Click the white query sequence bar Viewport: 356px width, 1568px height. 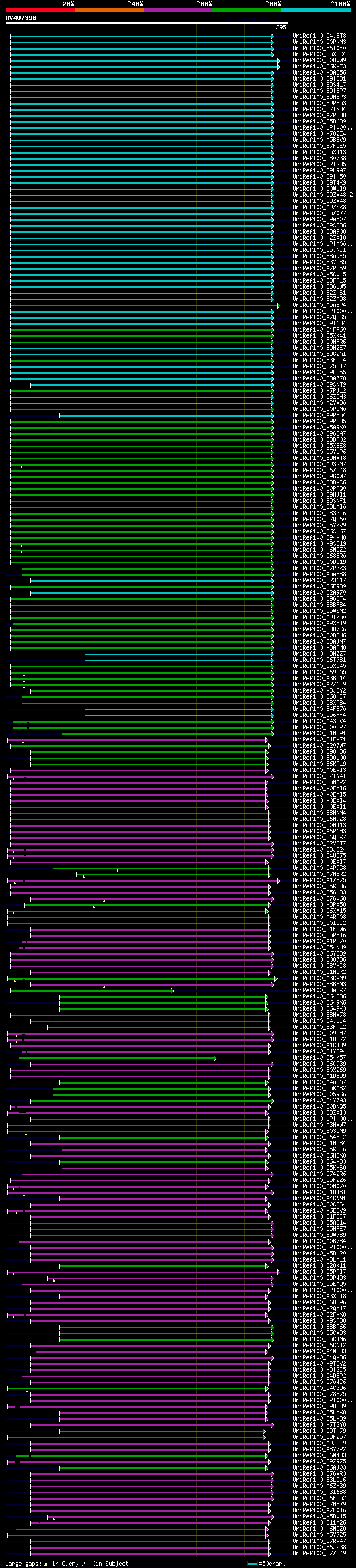pos(147,23)
